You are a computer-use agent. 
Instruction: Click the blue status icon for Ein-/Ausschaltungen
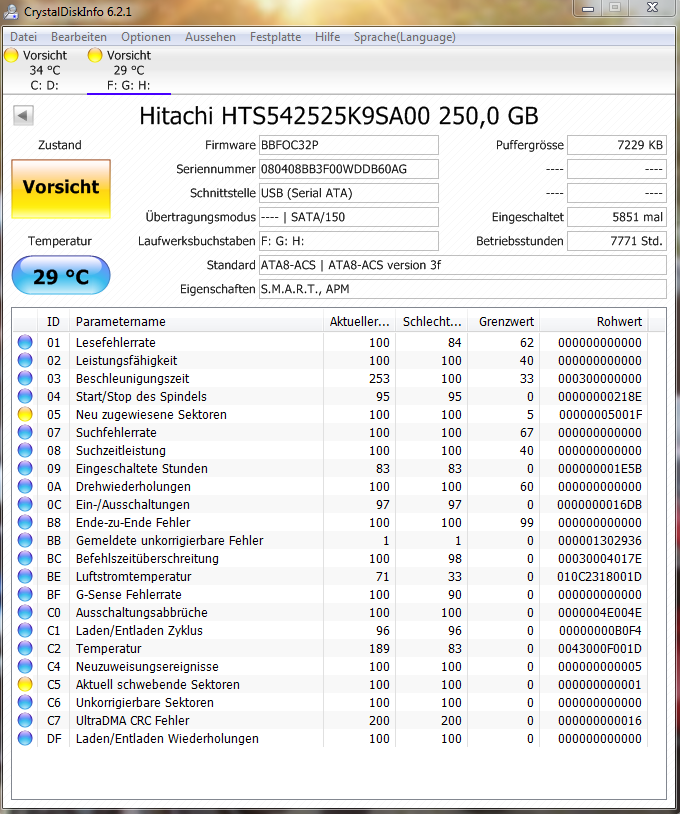[x=25, y=504]
